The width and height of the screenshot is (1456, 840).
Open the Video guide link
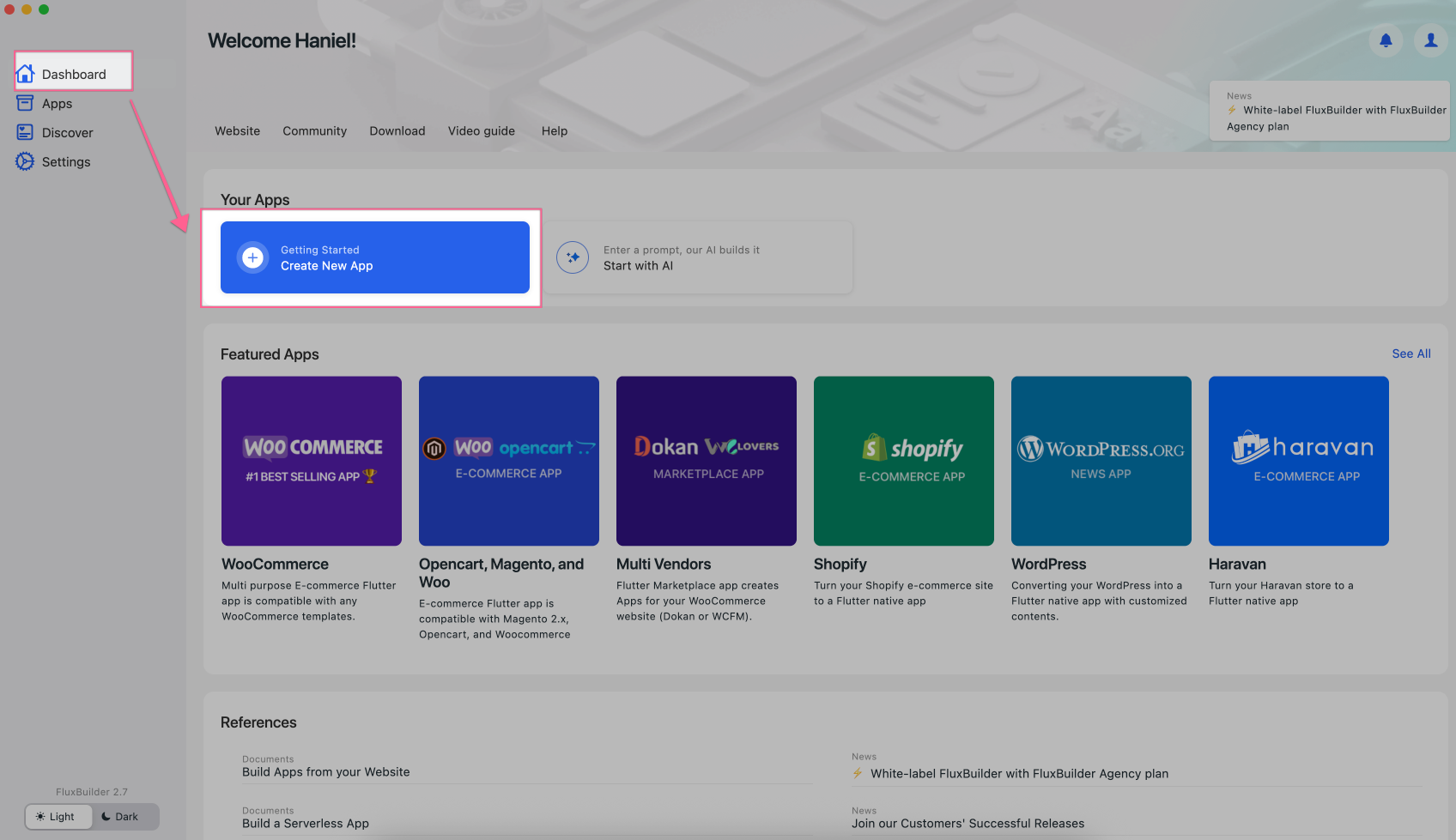pyautogui.click(x=482, y=131)
